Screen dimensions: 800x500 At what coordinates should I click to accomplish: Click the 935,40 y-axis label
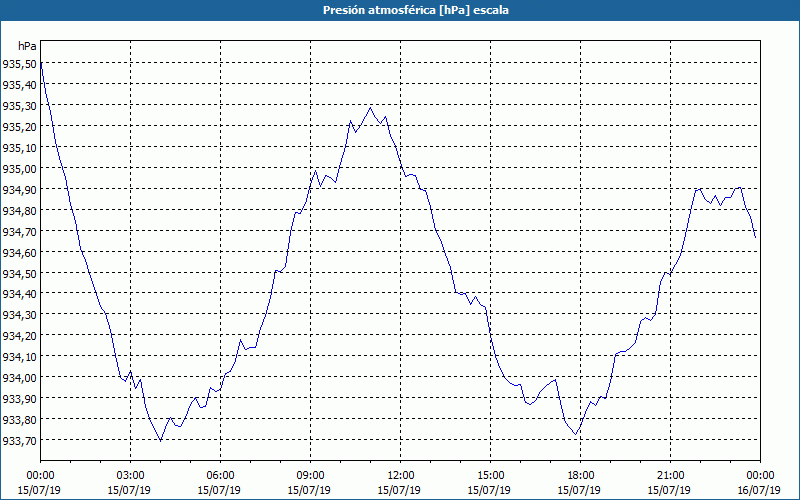pos(19,85)
